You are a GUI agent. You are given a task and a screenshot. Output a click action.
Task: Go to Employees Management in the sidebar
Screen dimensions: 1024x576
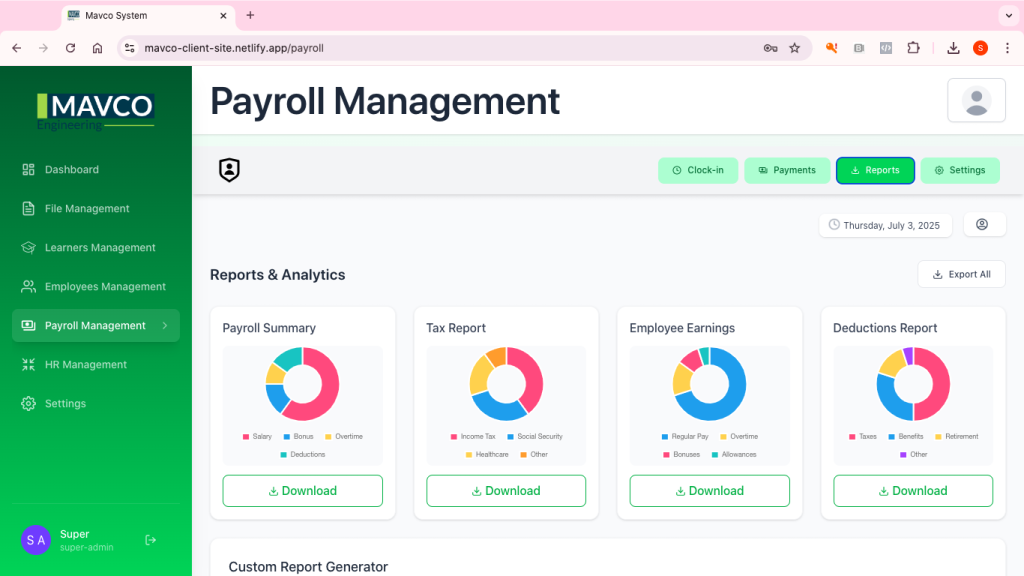pos(105,287)
